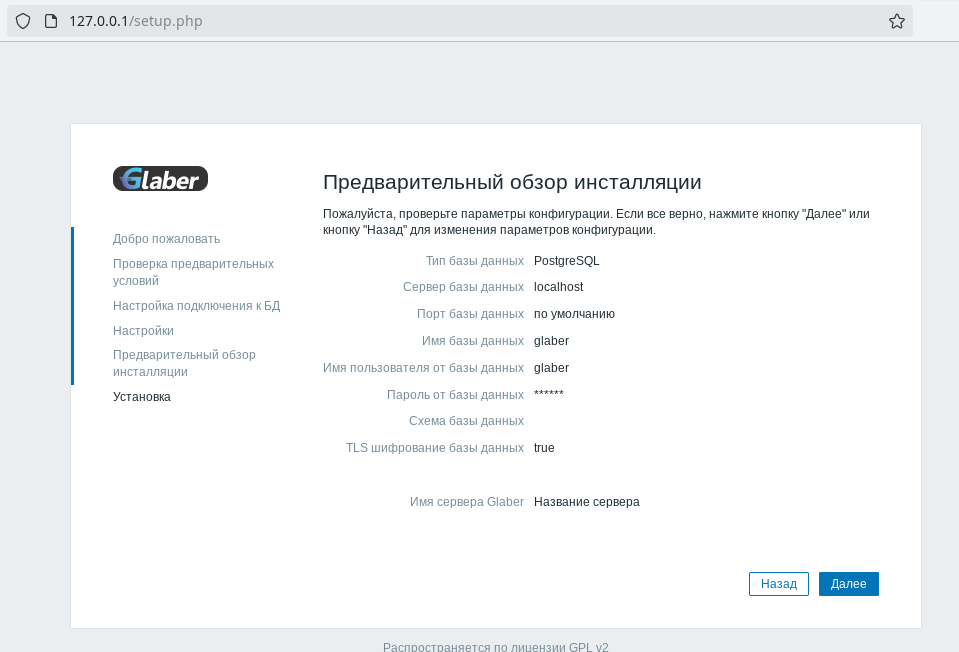Select the "Добро пожаловать" step
This screenshot has height=652, width=959.
click(166, 239)
